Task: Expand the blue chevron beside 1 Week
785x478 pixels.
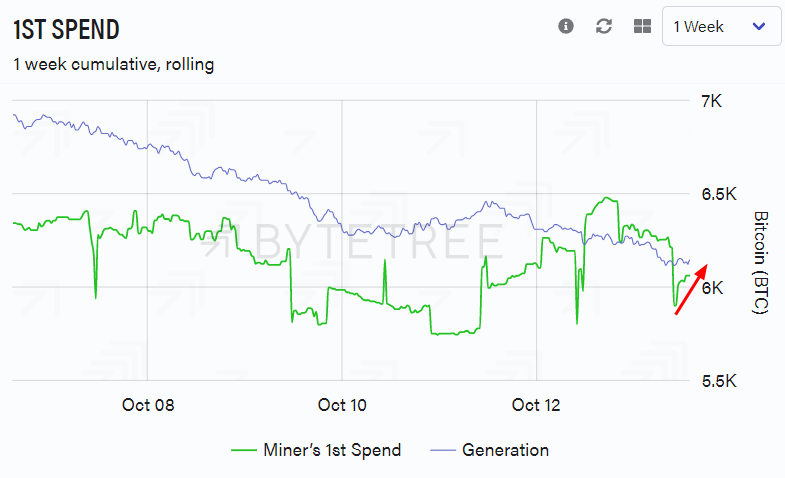Action: coord(758,27)
